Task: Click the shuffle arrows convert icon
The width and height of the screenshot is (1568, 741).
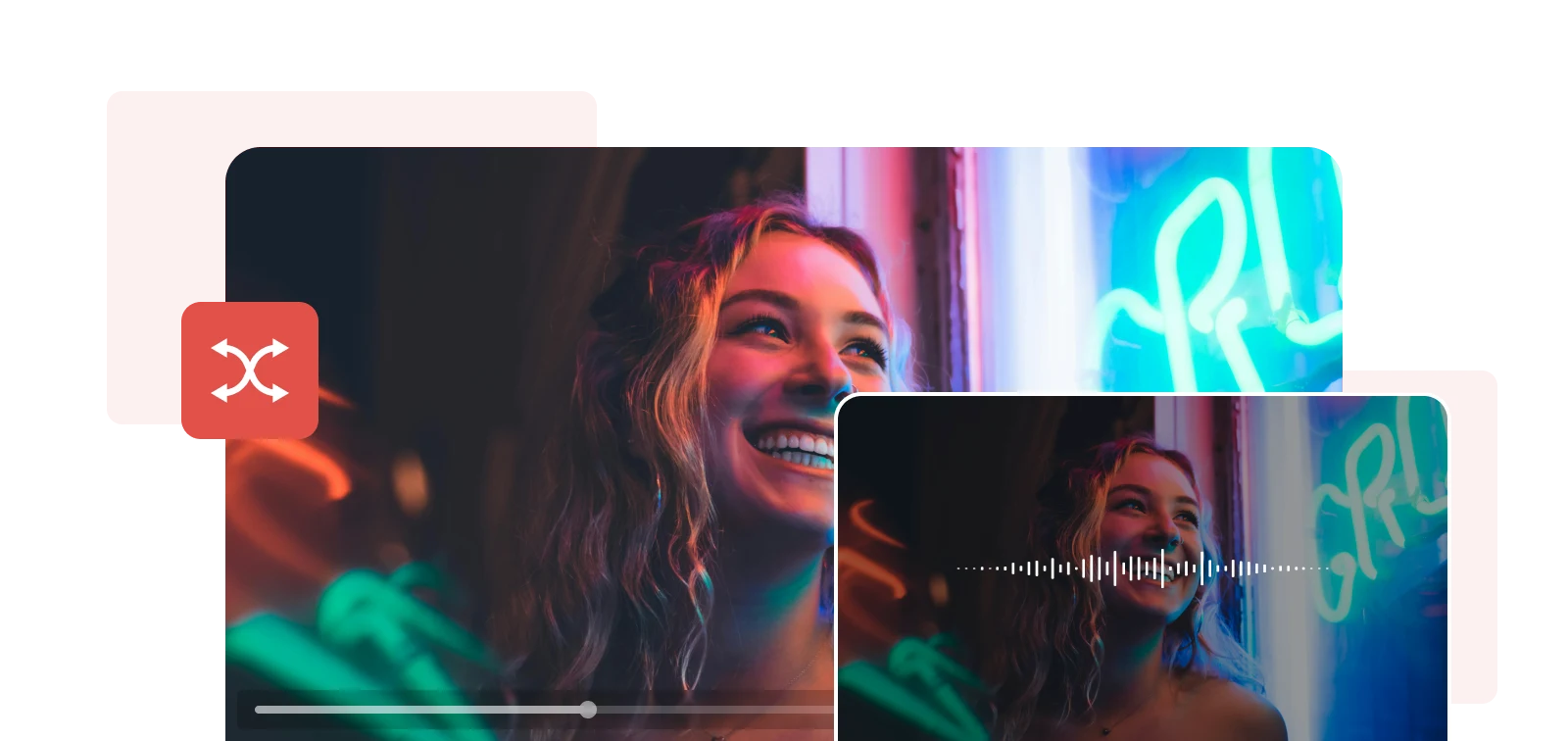Action: coord(250,370)
